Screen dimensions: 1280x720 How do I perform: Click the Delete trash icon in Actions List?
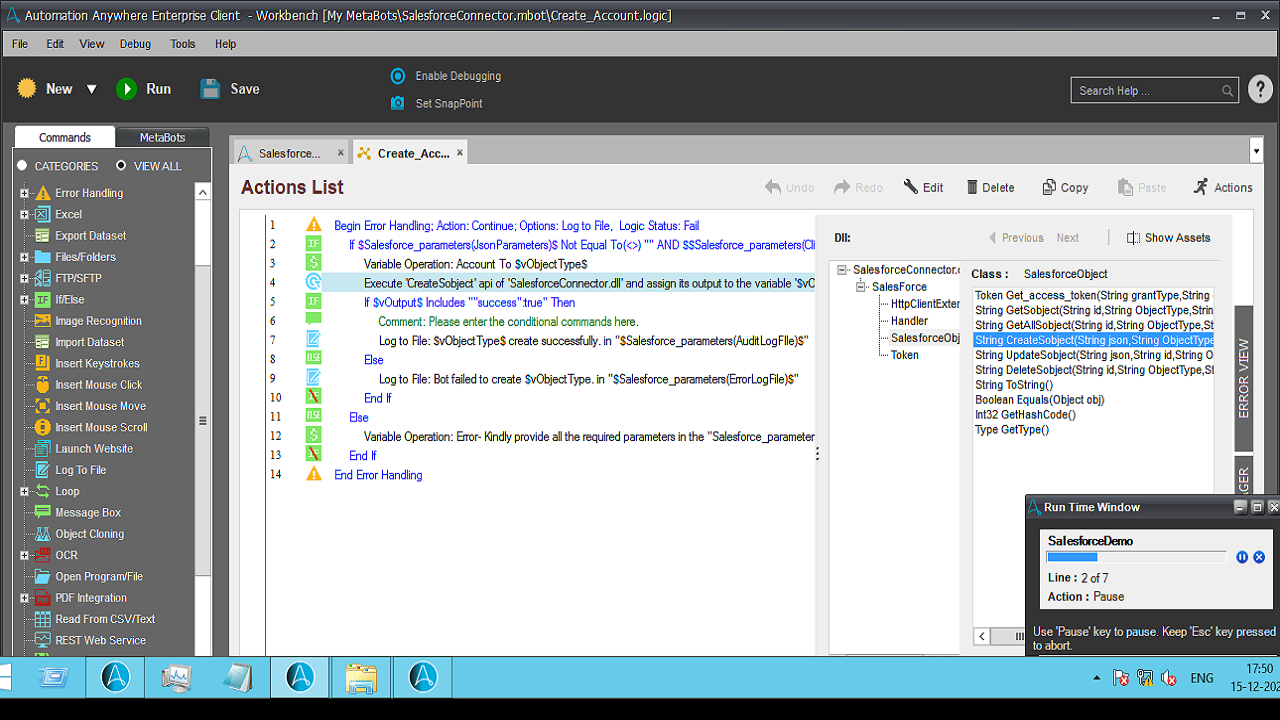click(972, 187)
